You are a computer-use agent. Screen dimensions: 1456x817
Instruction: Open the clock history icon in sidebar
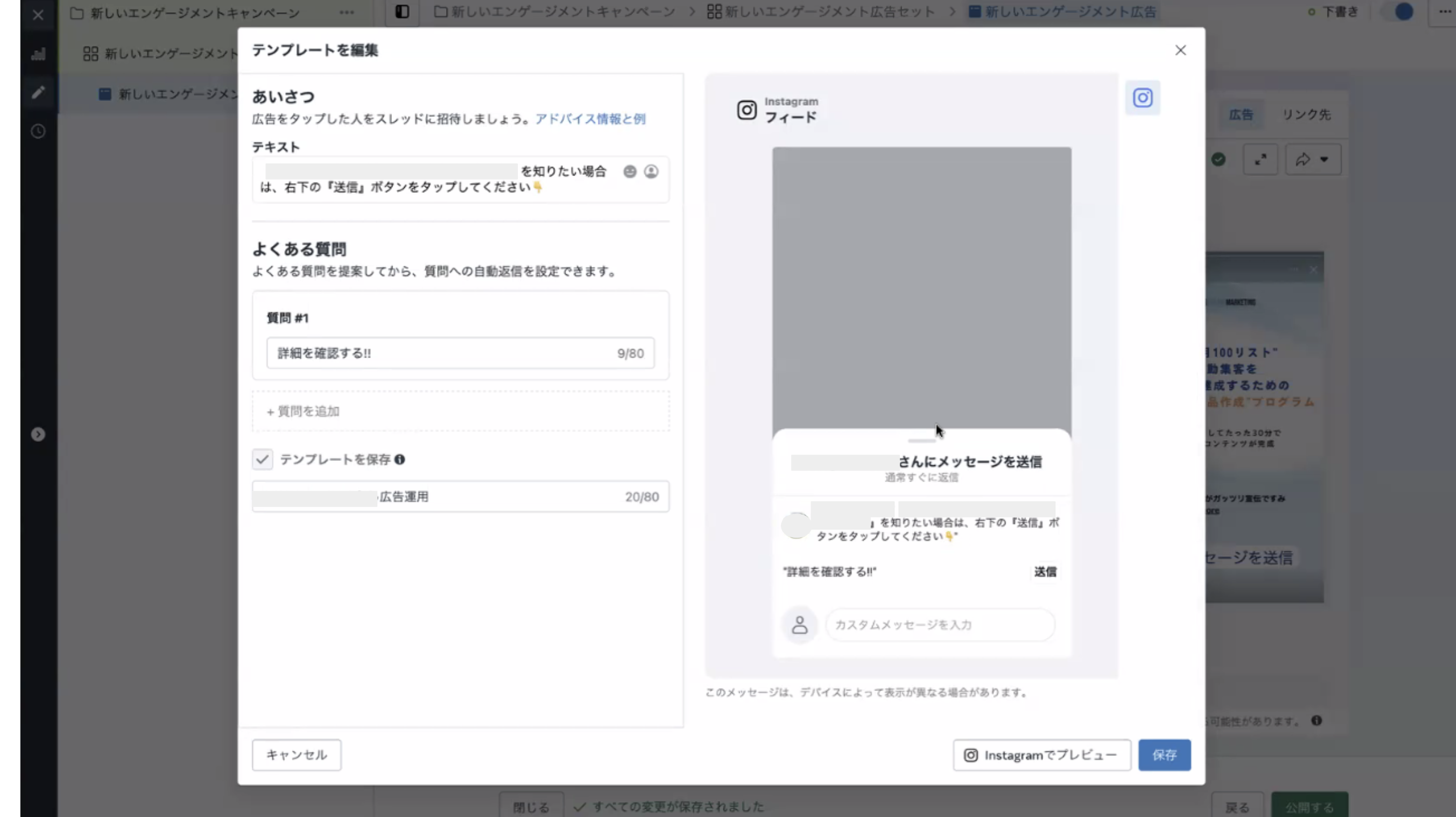pyautogui.click(x=38, y=131)
